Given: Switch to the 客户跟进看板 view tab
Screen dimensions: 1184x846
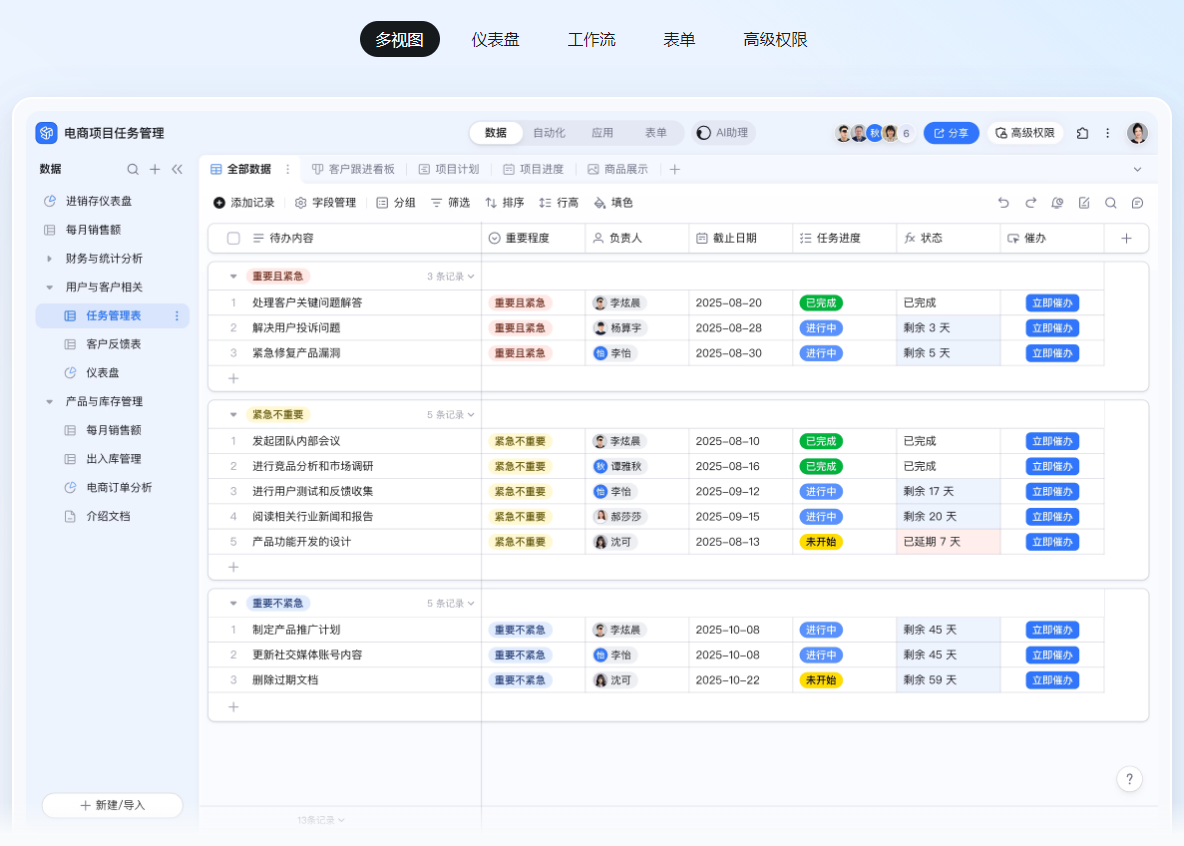Looking at the screenshot, I should click(x=354, y=170).
